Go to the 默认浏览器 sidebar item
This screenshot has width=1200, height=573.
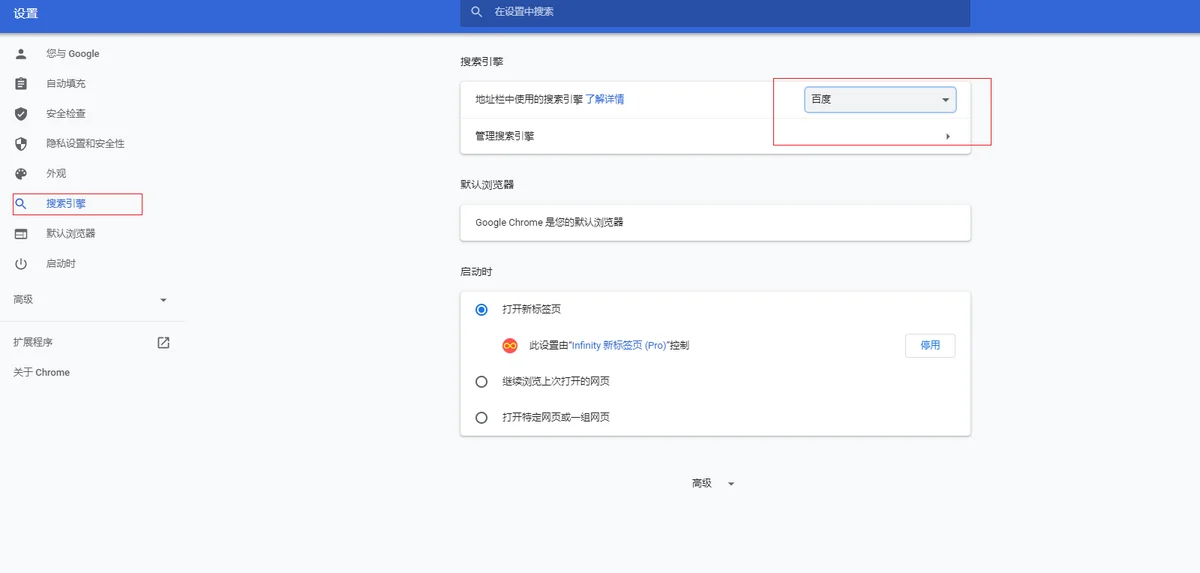click(x=71, y=234)
